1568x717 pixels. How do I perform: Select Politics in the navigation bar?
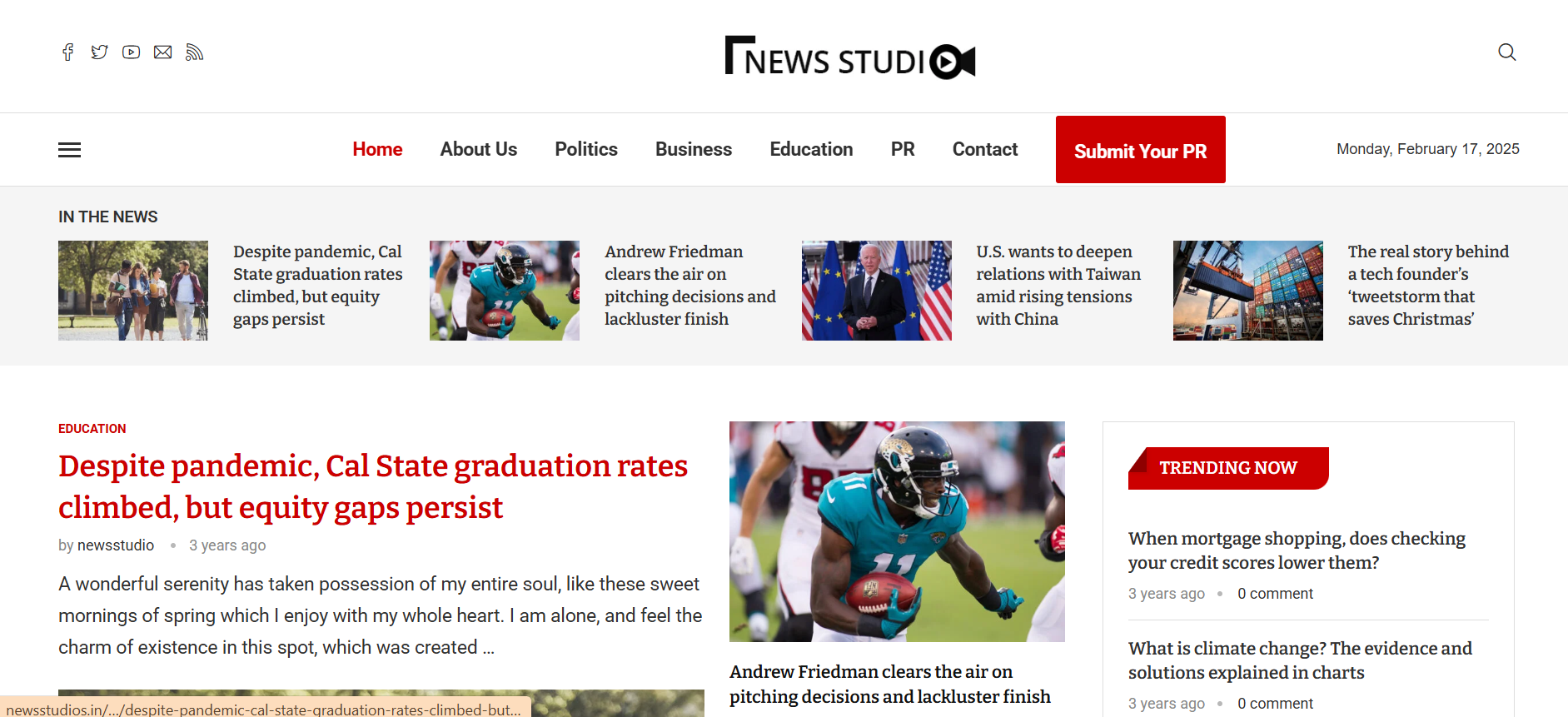(x=586, y=150)
